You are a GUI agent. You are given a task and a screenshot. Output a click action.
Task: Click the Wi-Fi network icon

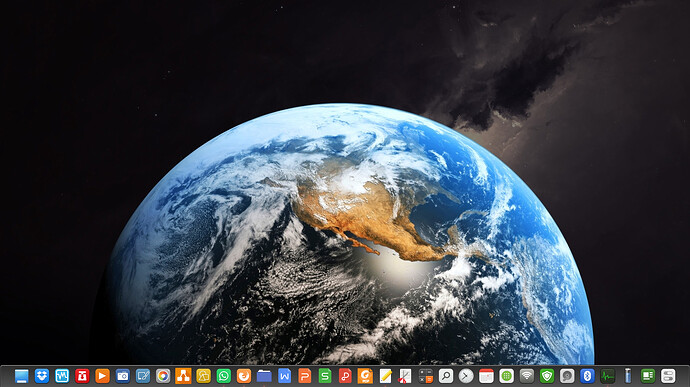(x=527, y=376)
